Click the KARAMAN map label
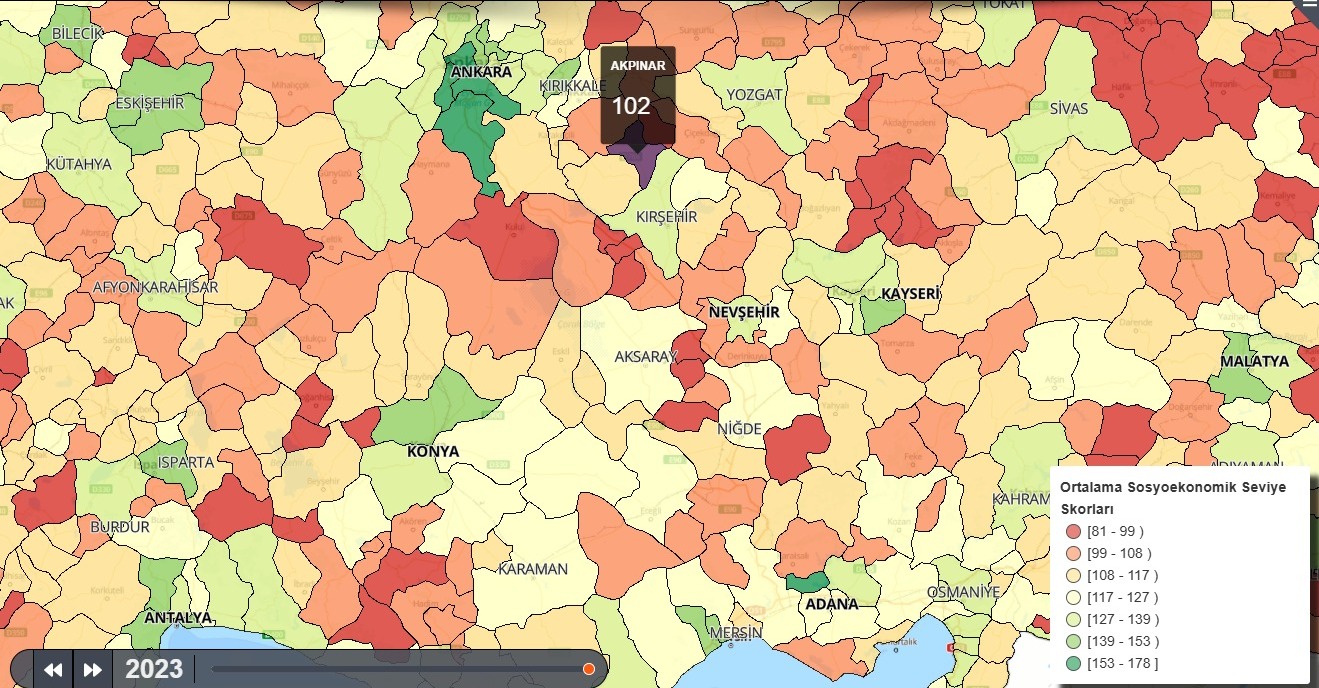Image resolution: width=1319 pixels, height=688 pixels. point(533,569)
